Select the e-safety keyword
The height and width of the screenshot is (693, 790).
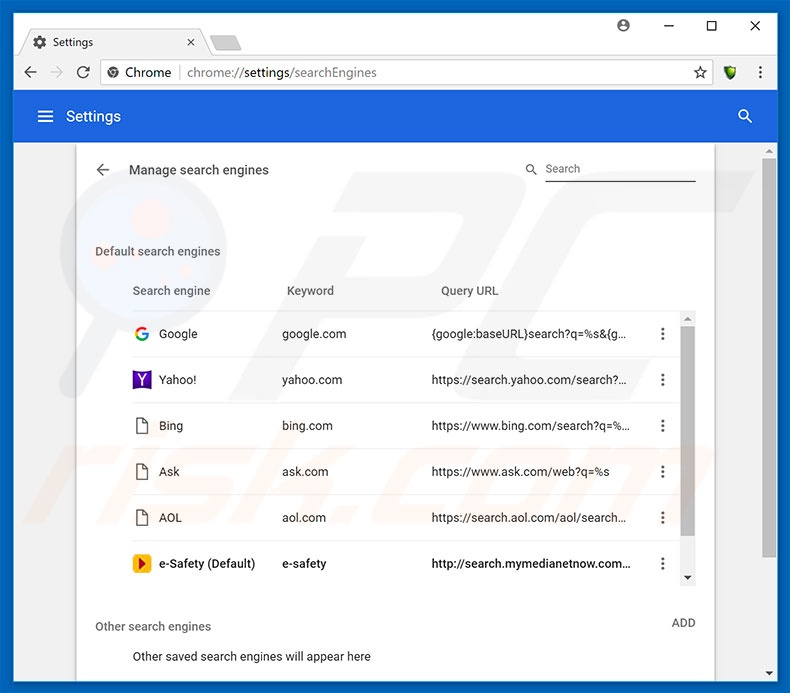click(x=304, y=563)
